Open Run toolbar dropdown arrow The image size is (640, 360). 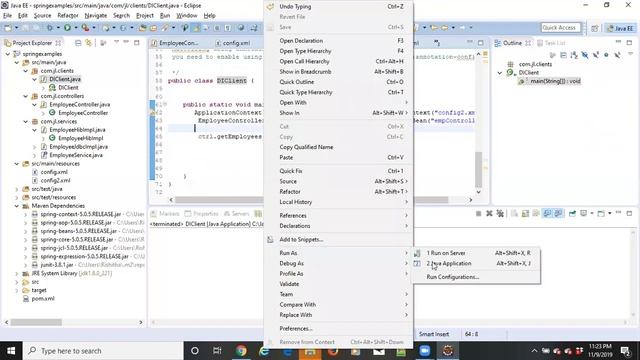(76, 28)
